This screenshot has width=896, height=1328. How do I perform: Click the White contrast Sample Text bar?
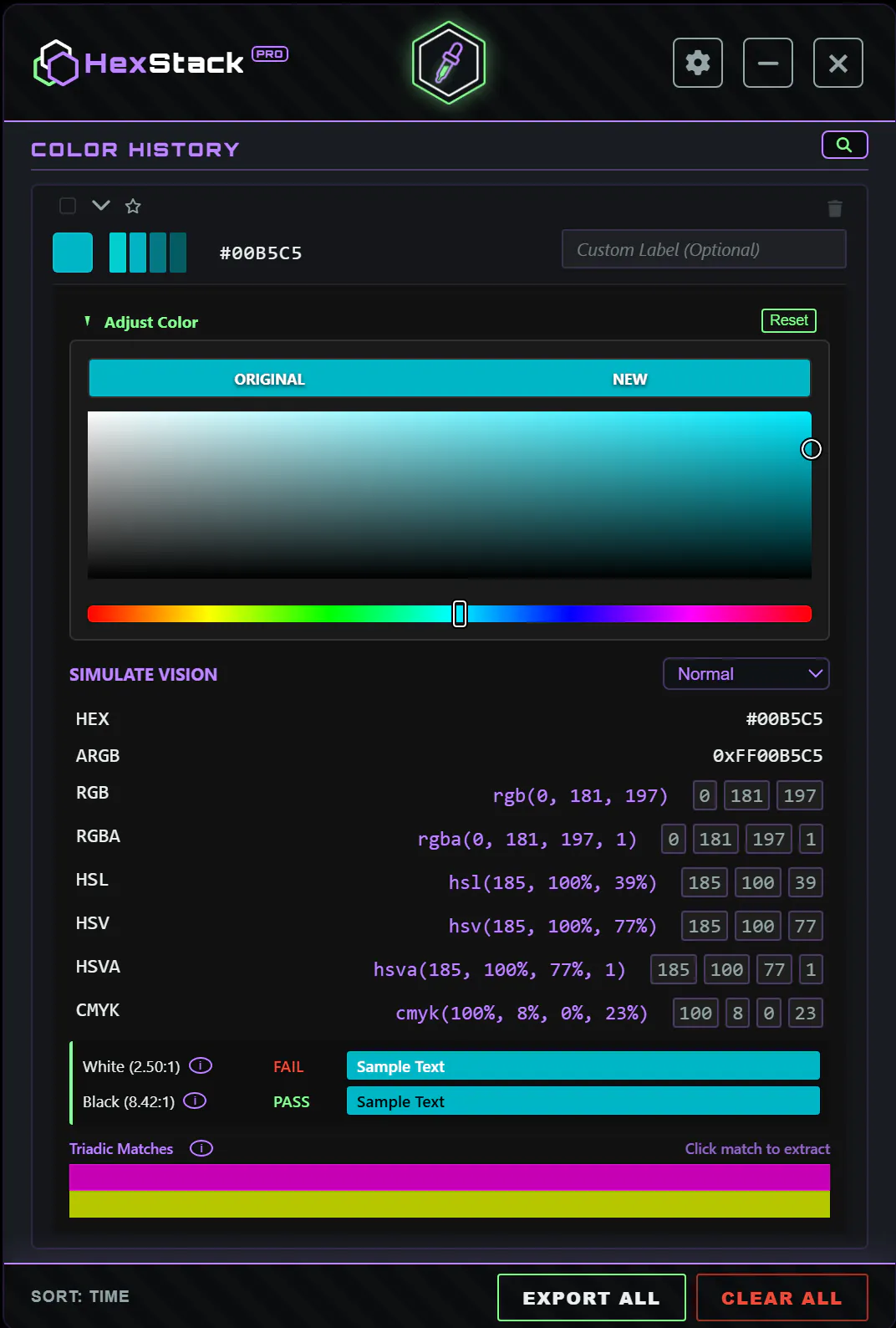(x=583, y=1065)
